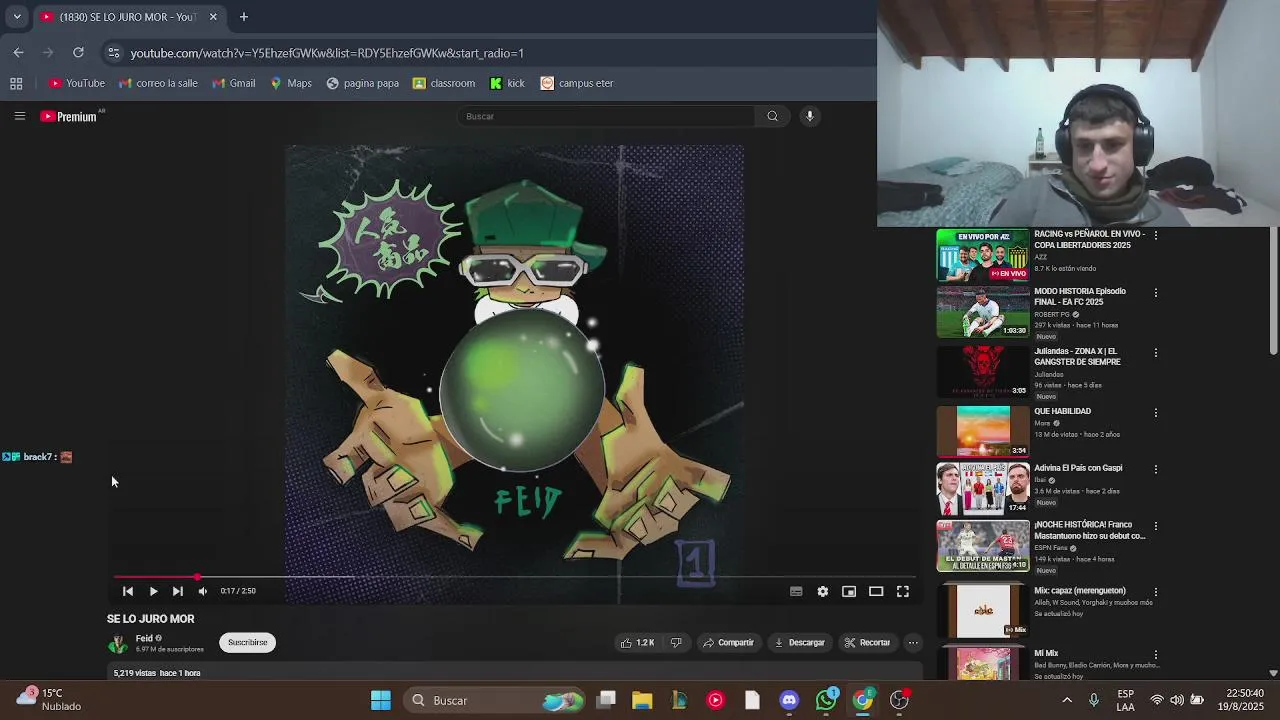
Task: Open options for QUE HABILIDAD video
Action: click(x=1156, y=412)
